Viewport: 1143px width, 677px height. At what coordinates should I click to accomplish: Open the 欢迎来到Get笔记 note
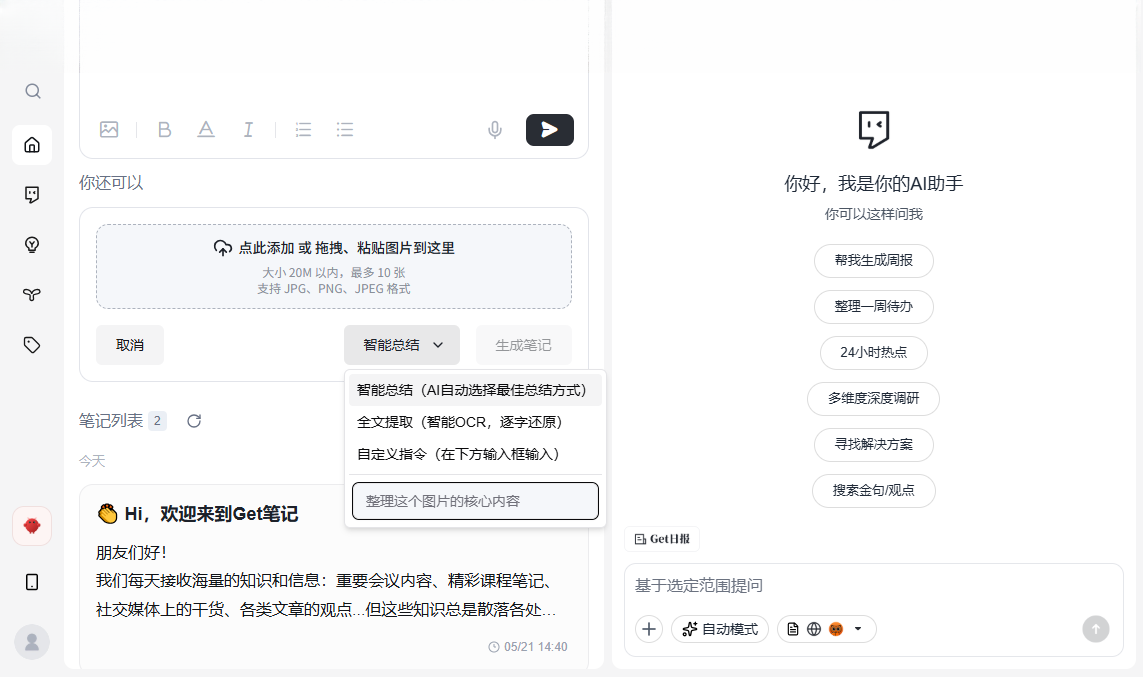tap(334, 576)
